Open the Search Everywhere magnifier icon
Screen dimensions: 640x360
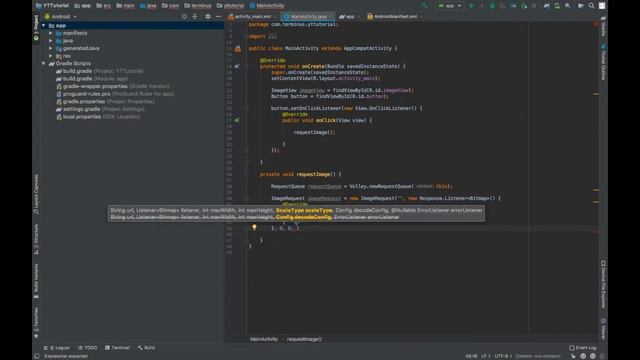[x=591, y=6]
